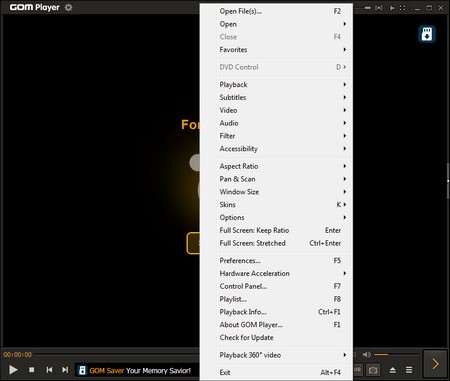The width and height of the screenshot is (450, 381).
Task: Click the stereo sound mode icon in title bar
Action: (379, 8)
